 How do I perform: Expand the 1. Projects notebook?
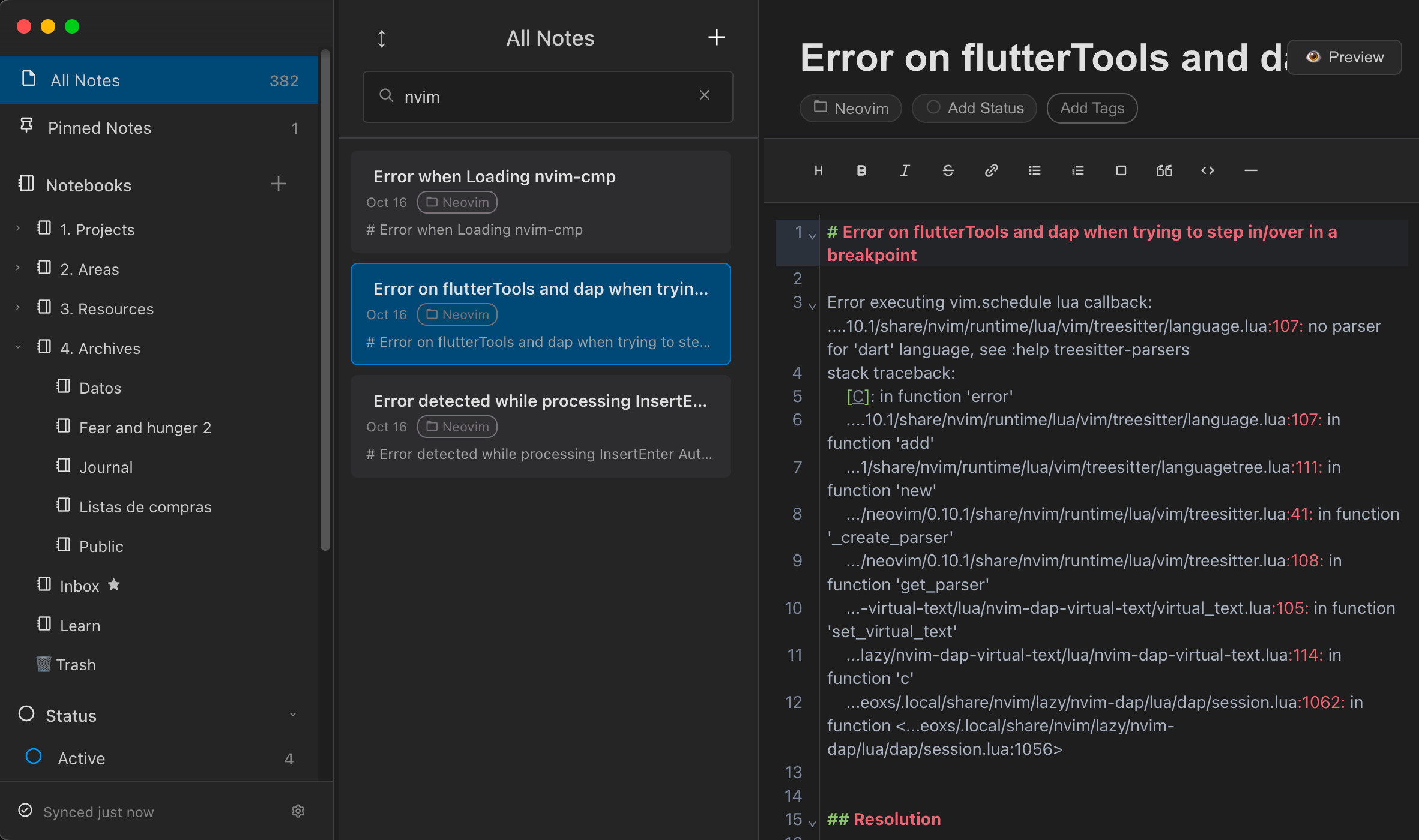[x=18, y=229]
